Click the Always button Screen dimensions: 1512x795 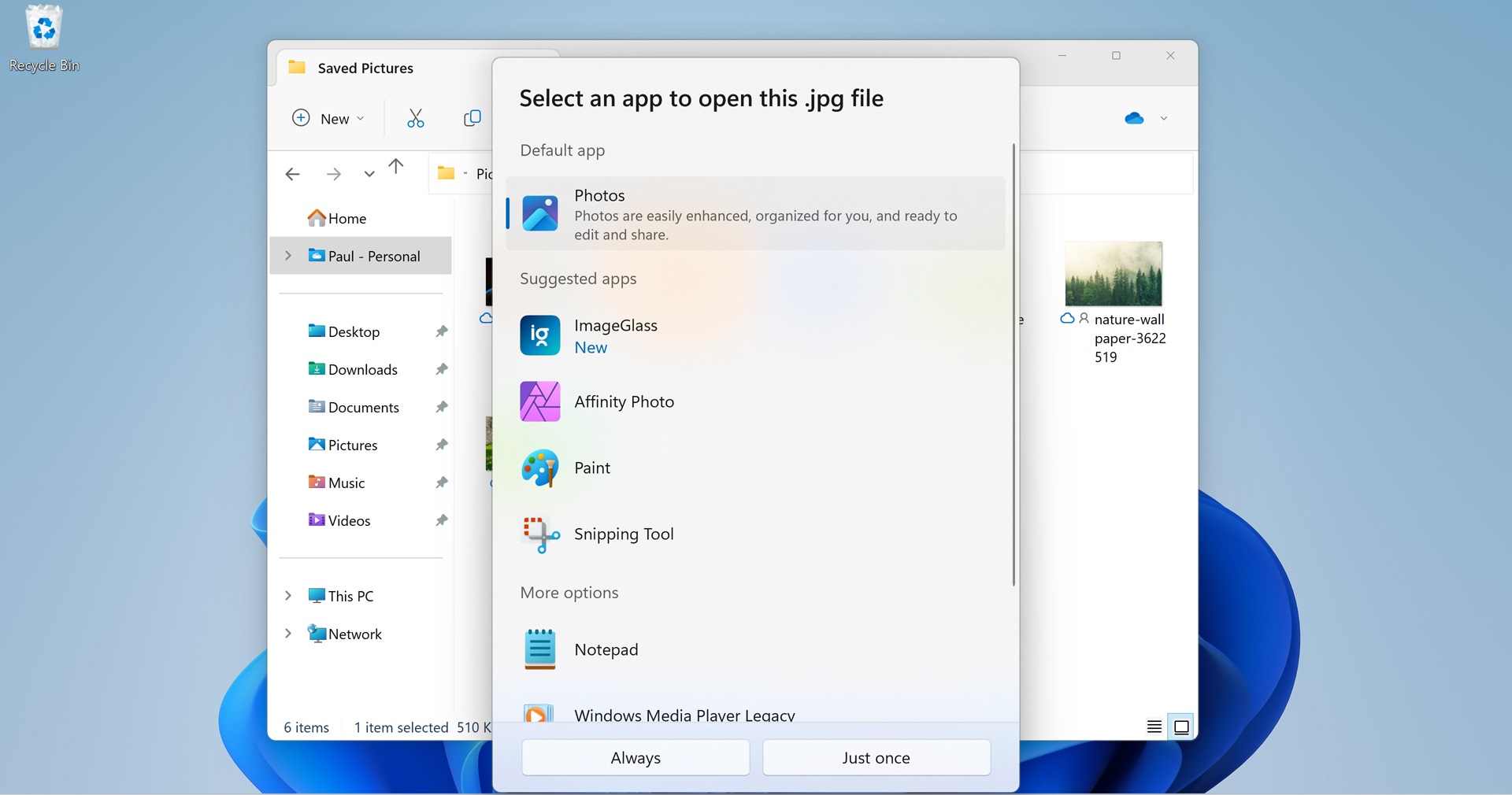tap(636, 757)
